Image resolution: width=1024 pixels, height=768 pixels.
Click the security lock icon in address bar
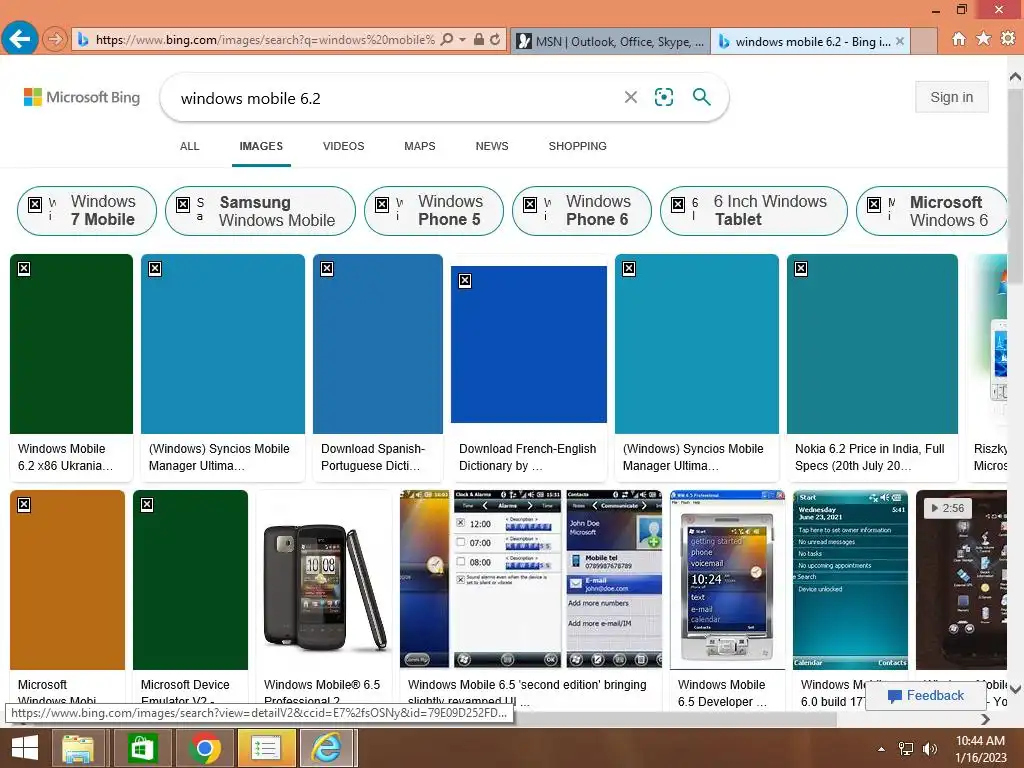(x=479, y=40)
